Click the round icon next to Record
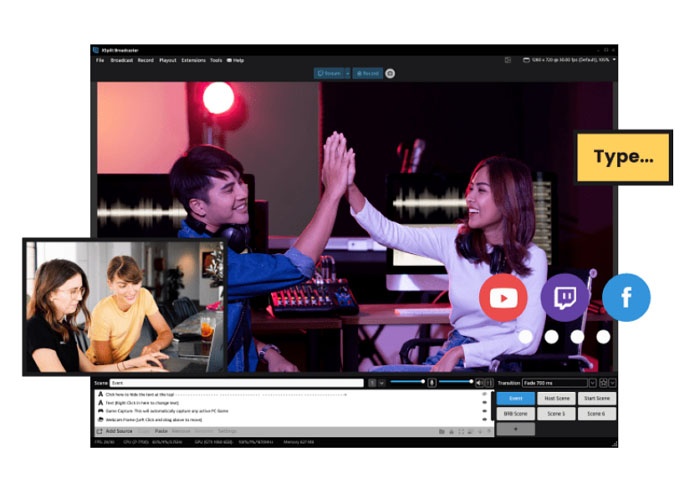The width and height of the screenshot is (700, 478). 390,73
